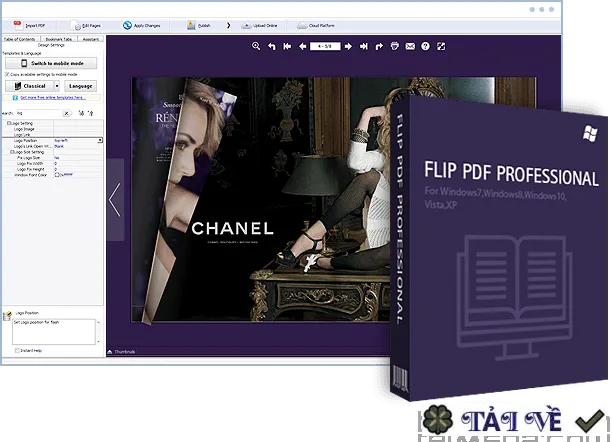Go to the previous page arrow icon
Screen dimensions: 612x442
click(302, 46)
